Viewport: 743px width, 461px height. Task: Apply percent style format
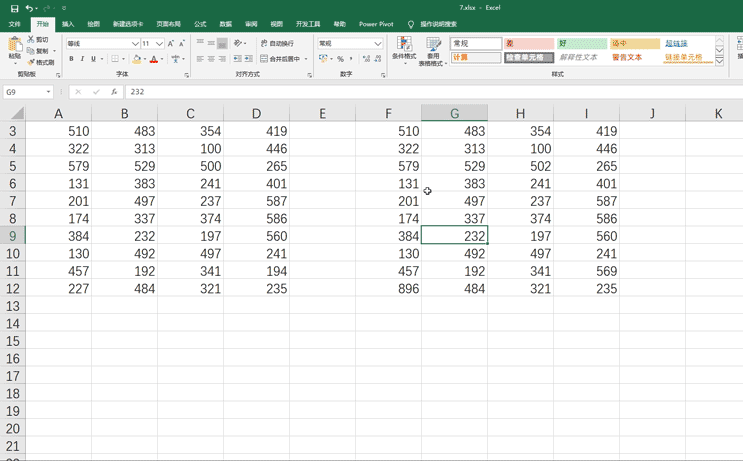(340, 59)
